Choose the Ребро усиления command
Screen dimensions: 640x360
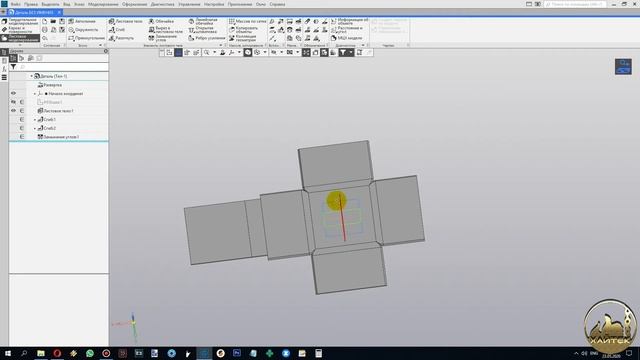[x=207, y=38]
